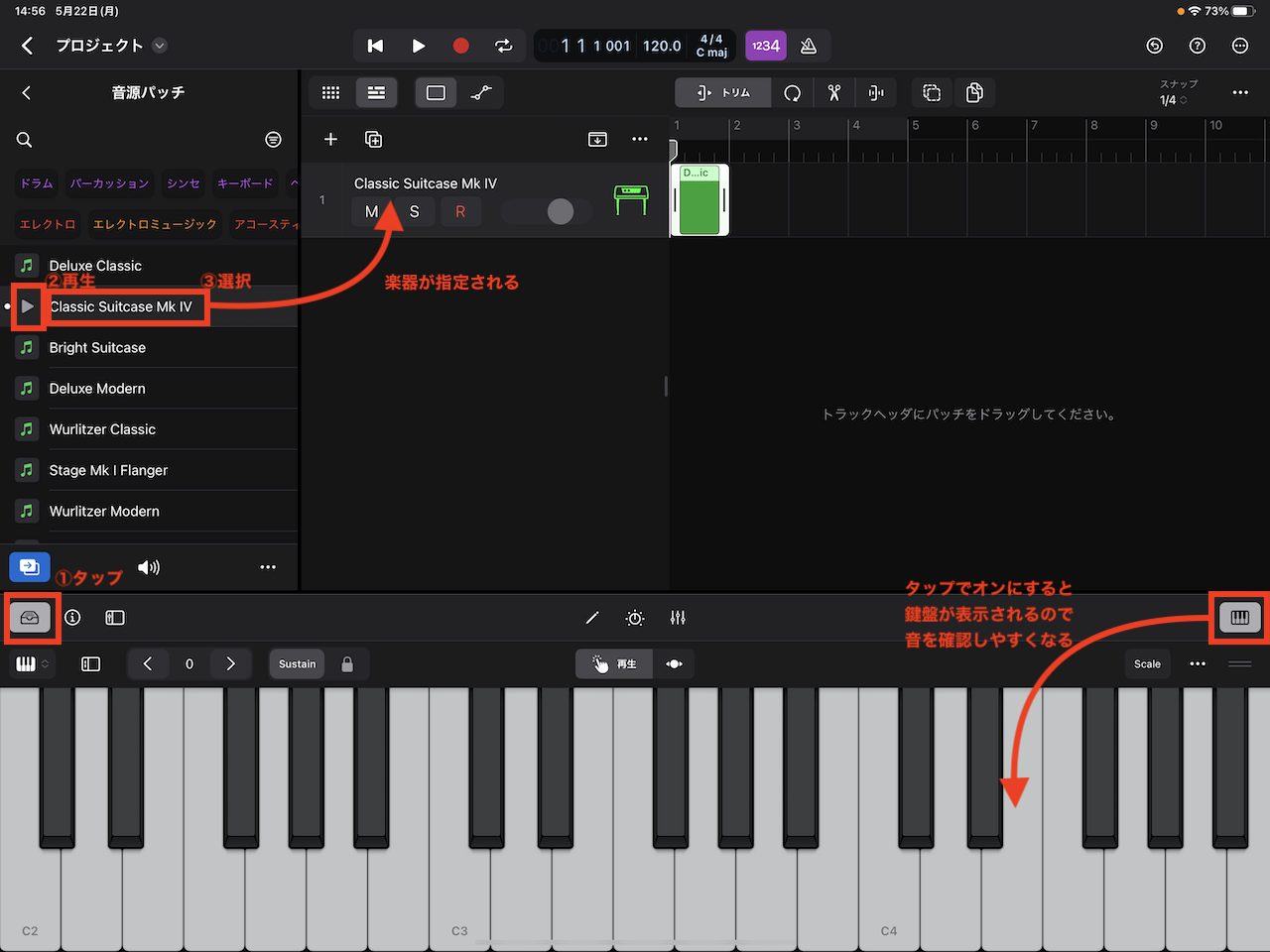Viewport: 1270px width, 952px height.
Task: Change keyboard play surface type
Action: (31, 664)
